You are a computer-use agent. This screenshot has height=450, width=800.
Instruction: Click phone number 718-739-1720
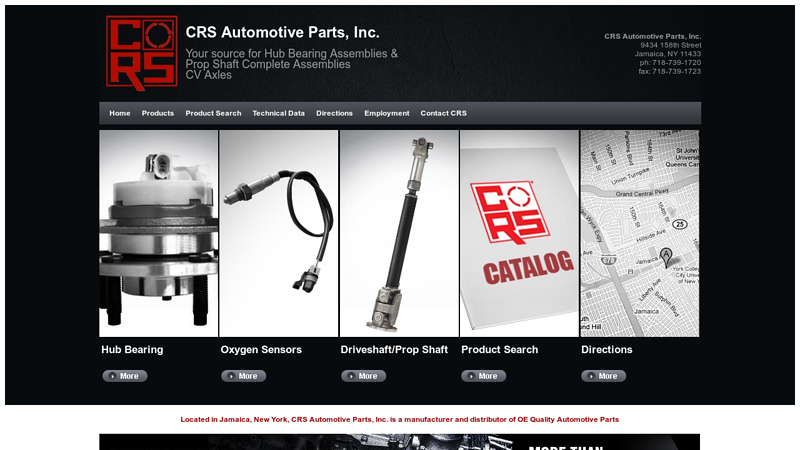[677, 63]
